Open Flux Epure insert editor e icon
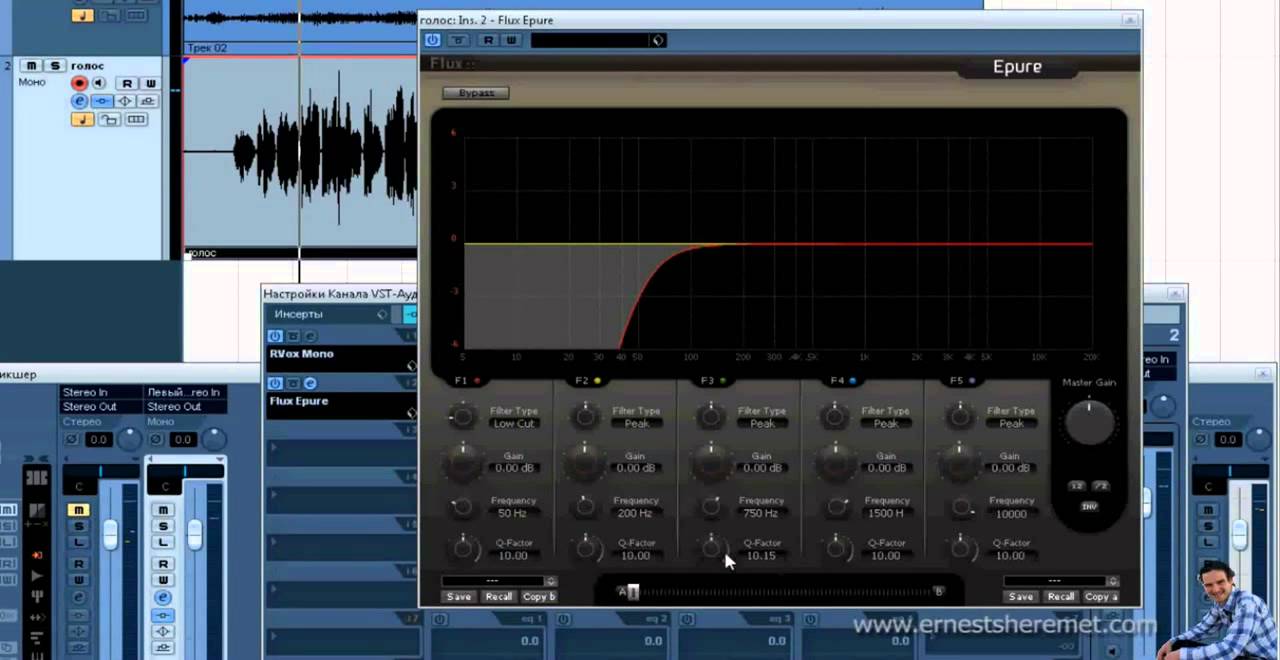 coord(310,383)
